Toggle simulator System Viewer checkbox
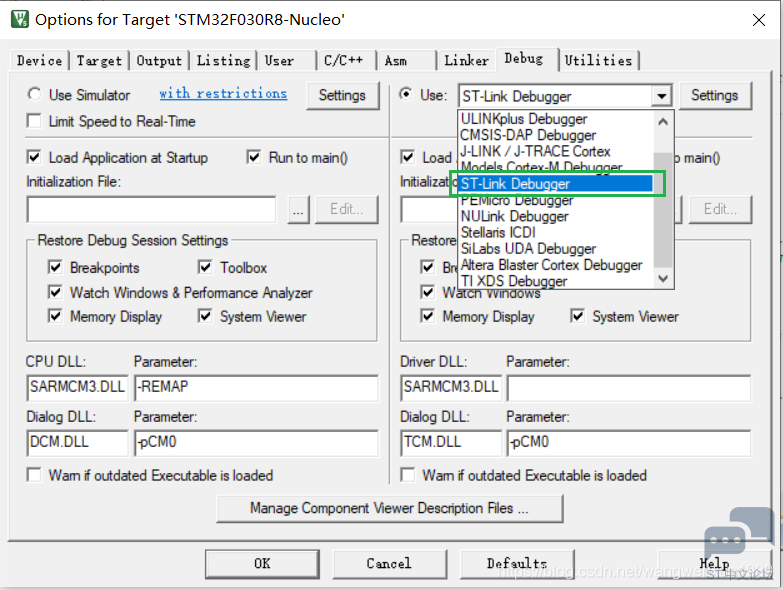 [205, 316]
